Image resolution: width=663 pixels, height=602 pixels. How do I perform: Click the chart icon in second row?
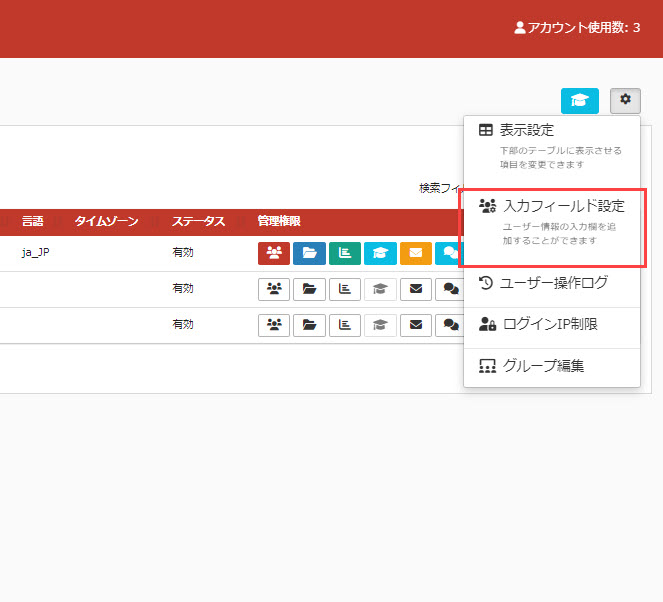pos(345,289)
